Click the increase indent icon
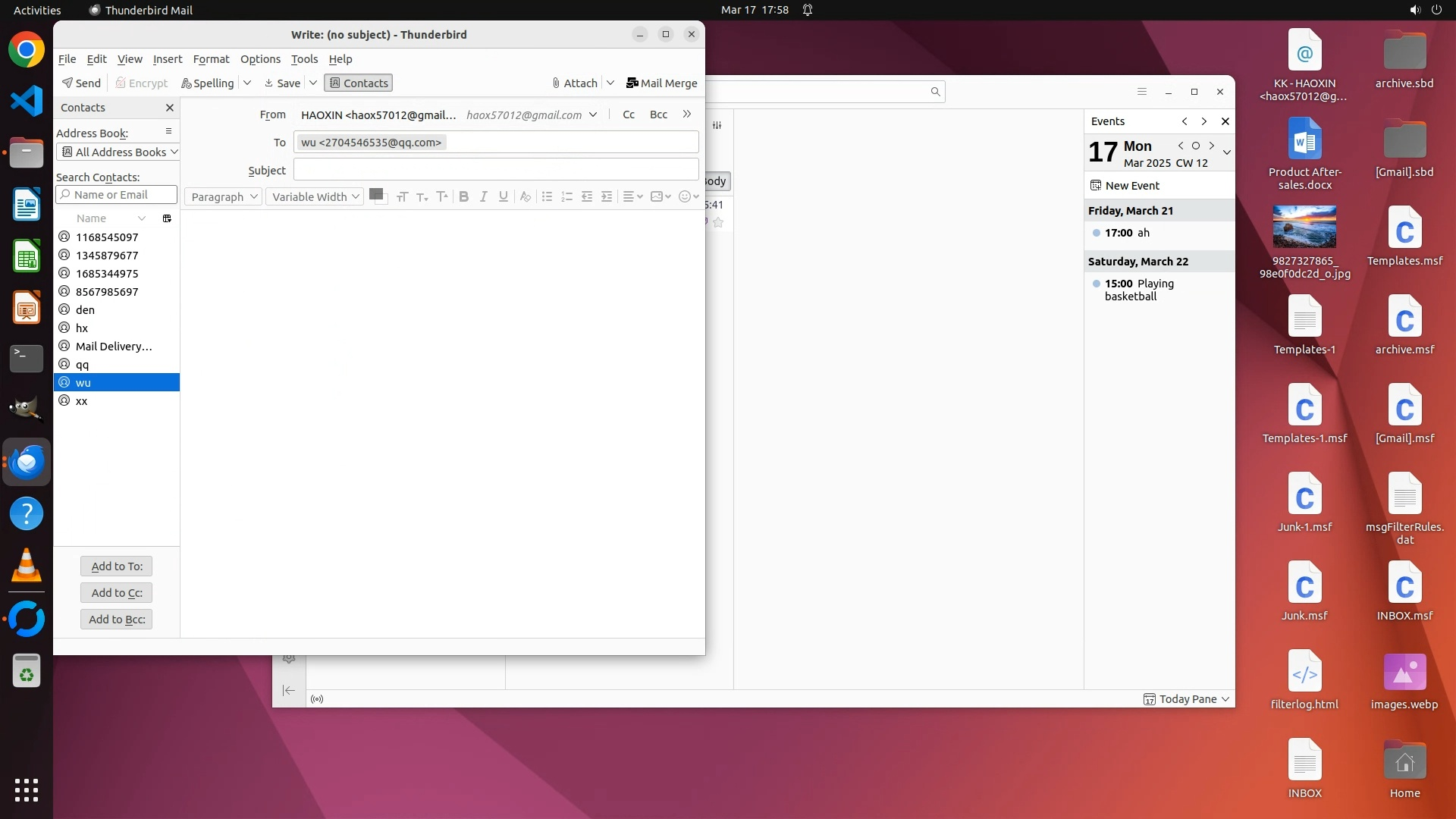Viewport: 1456px width, 819px height. [x=607, y=196]
